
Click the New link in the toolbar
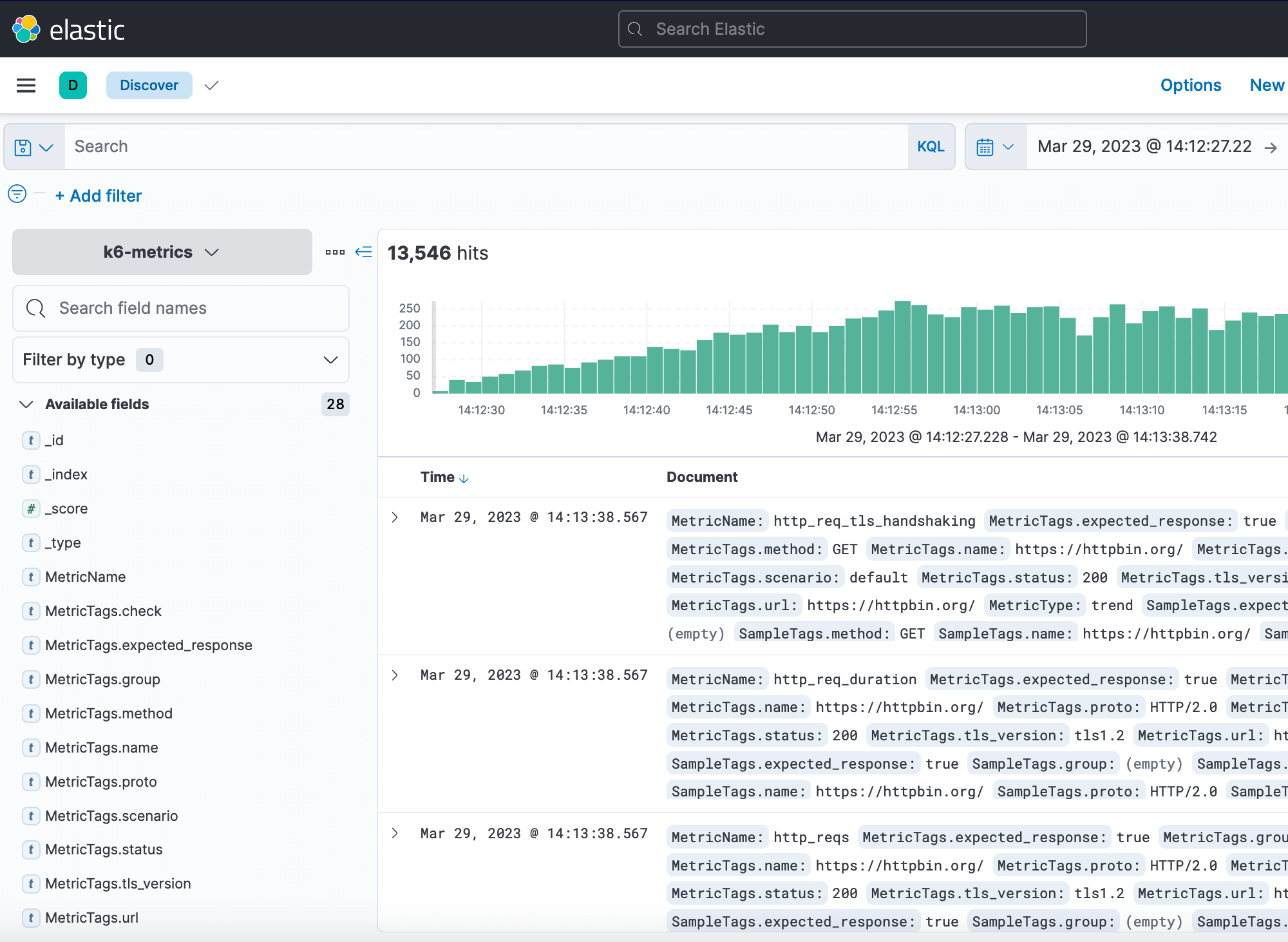[x=1265, y=85]
